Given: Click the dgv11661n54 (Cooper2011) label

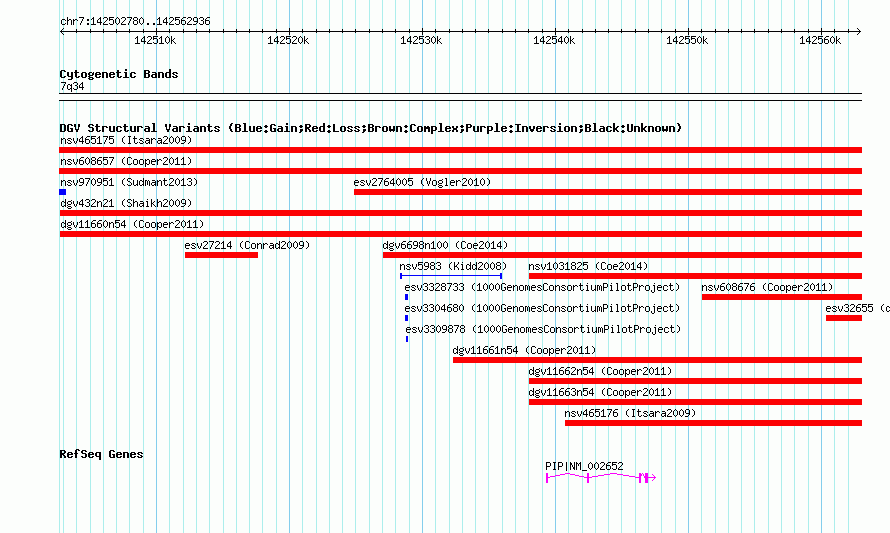Looking at the screenshot, I should (524, 350).
